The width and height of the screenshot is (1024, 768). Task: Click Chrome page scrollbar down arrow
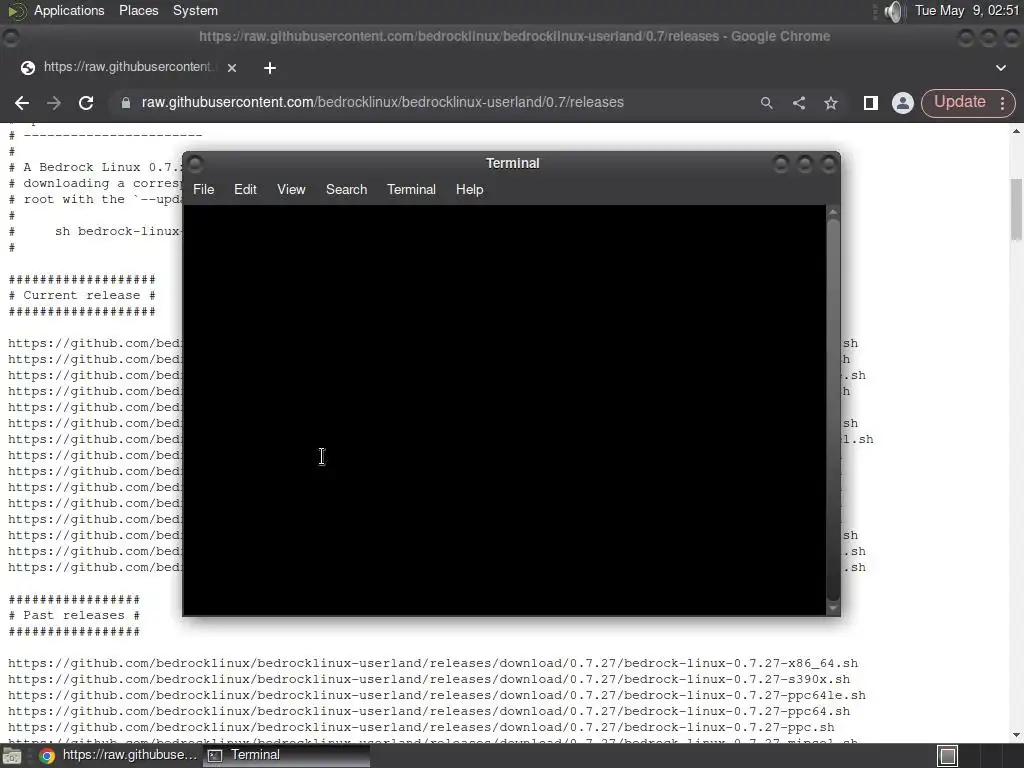(x=1016, y=735)
